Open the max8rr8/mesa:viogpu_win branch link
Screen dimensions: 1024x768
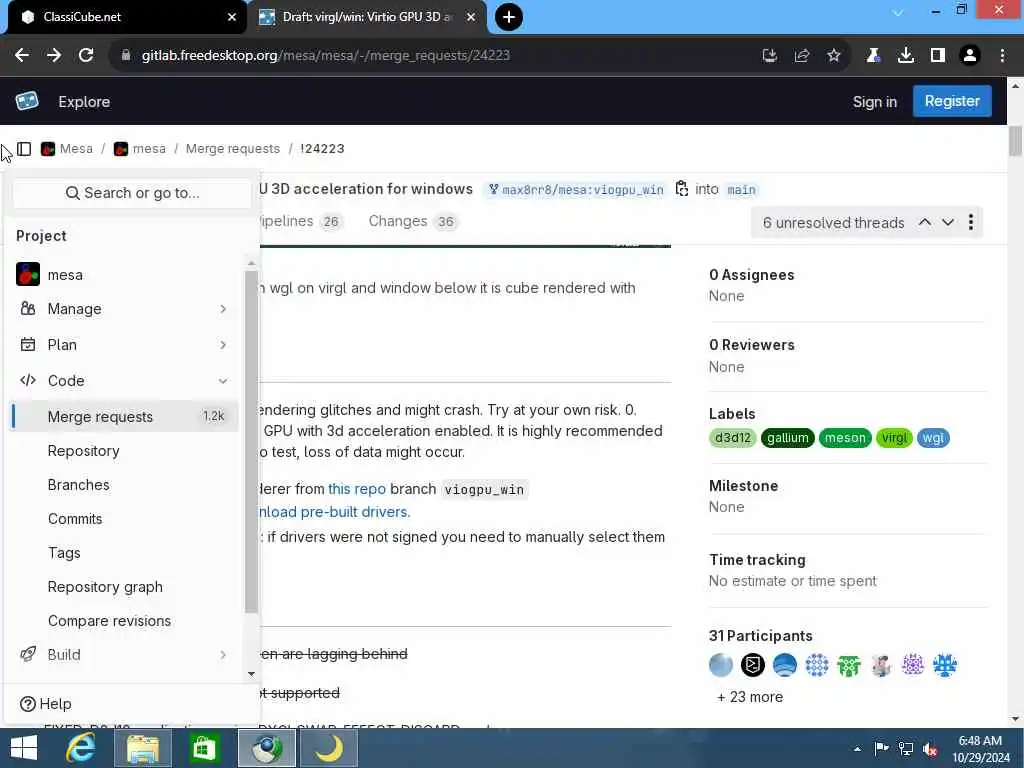click(577, 189)
